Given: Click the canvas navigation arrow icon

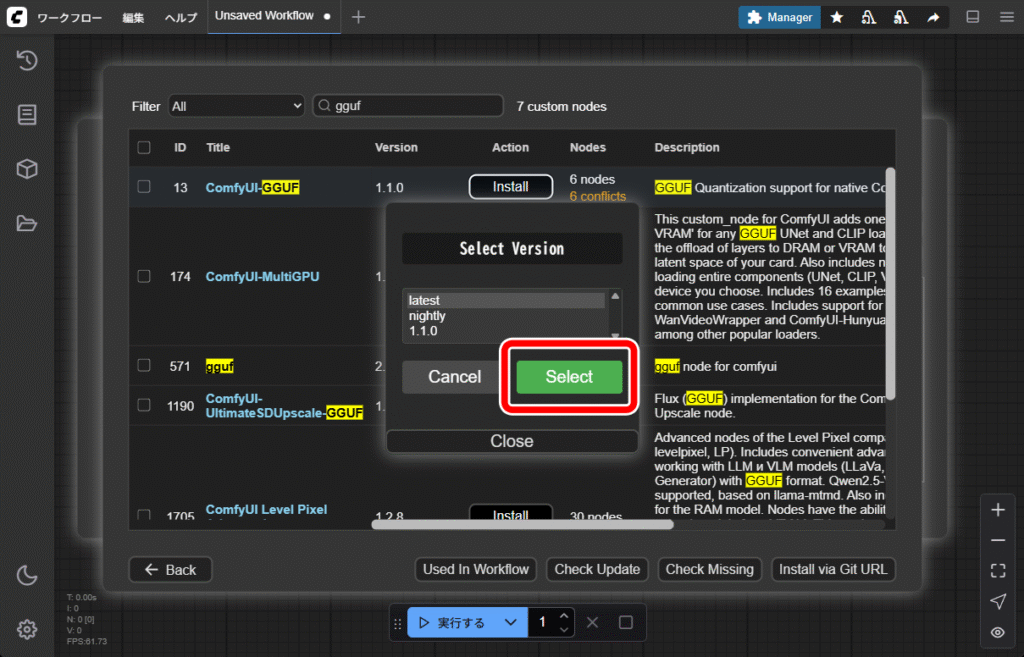Looking at the screenshot, I should click(998, 601).
